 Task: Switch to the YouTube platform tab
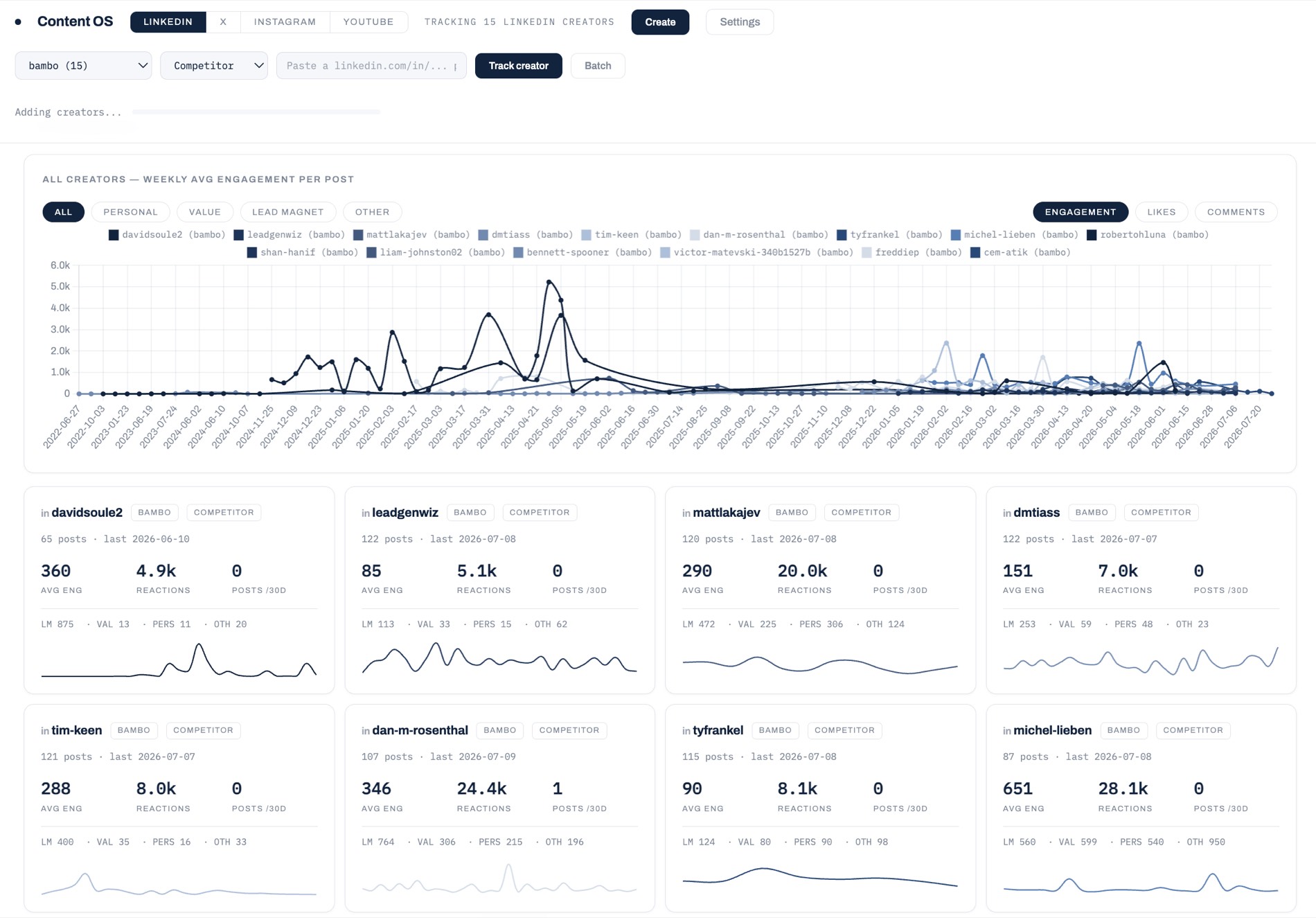[368, 22]
